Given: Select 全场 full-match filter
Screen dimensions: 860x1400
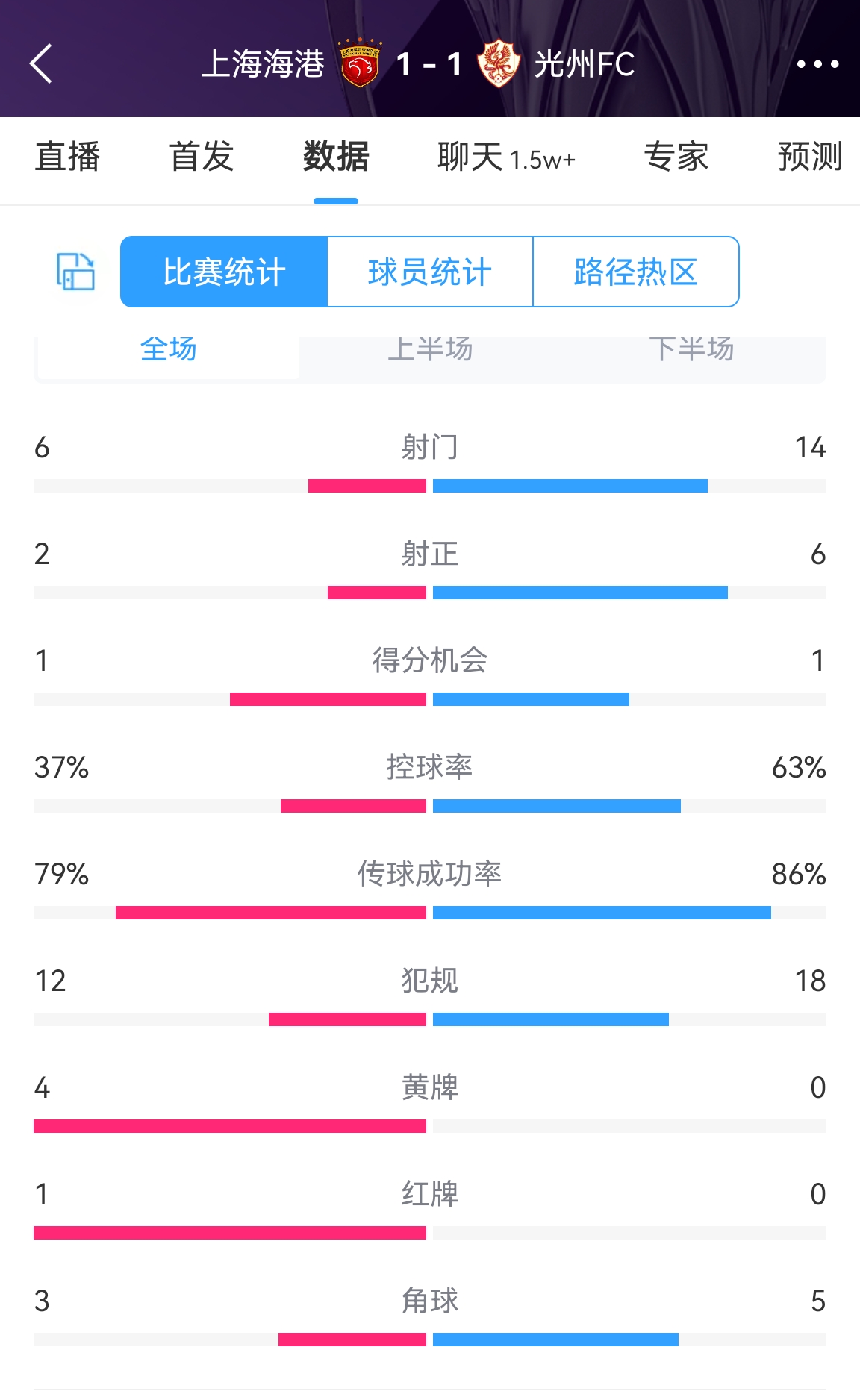Looking at the screenshot, I should tap(169, 351).
